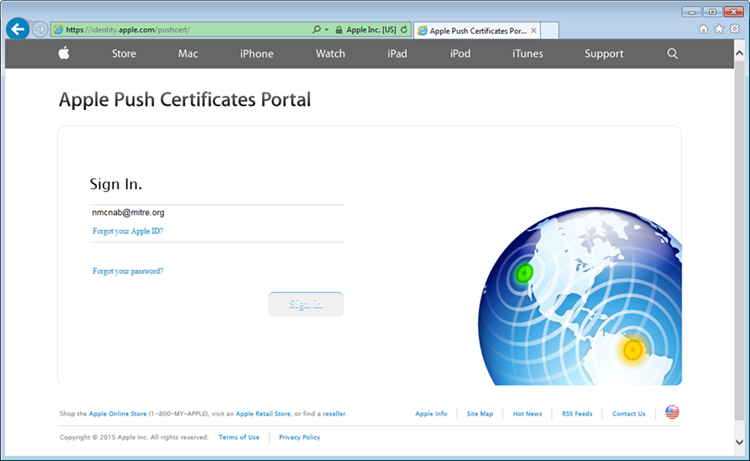Viewport: 750px width, 461px height.
Task: Refresh the page with reload icon
Action: point(404,30)
